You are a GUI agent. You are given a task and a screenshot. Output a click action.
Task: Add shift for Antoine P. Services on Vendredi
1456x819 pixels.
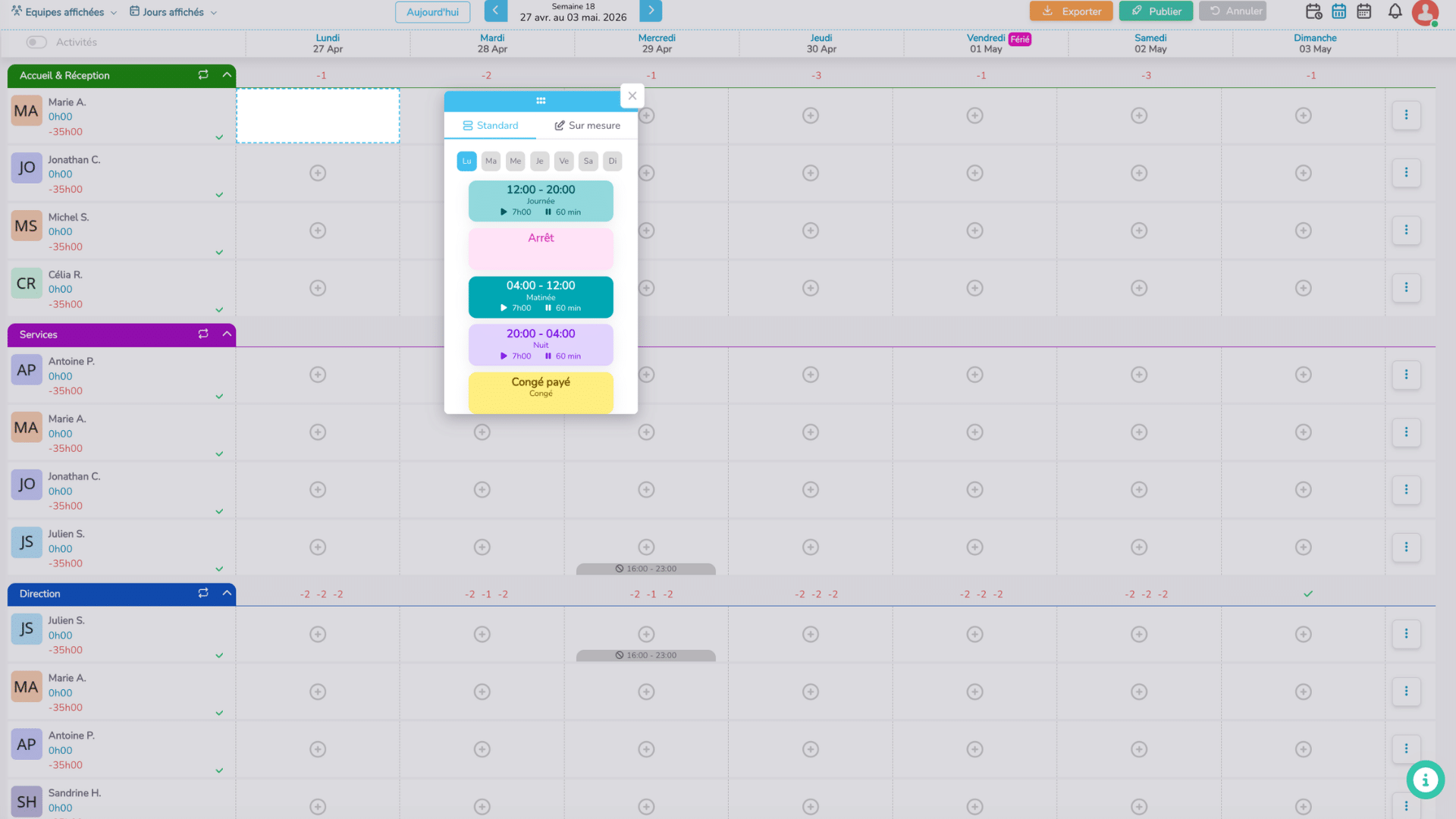975,375
